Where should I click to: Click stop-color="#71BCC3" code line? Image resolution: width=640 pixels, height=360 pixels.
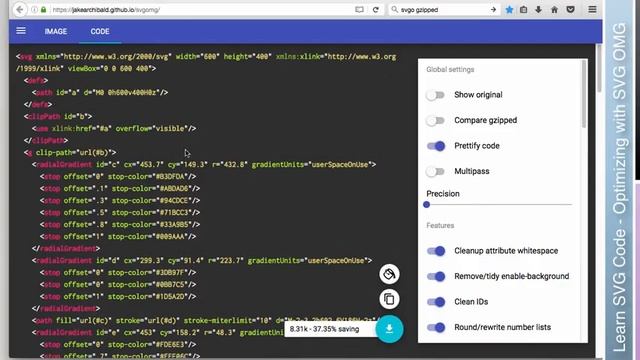pyautogui.click(x=120, y=212)
